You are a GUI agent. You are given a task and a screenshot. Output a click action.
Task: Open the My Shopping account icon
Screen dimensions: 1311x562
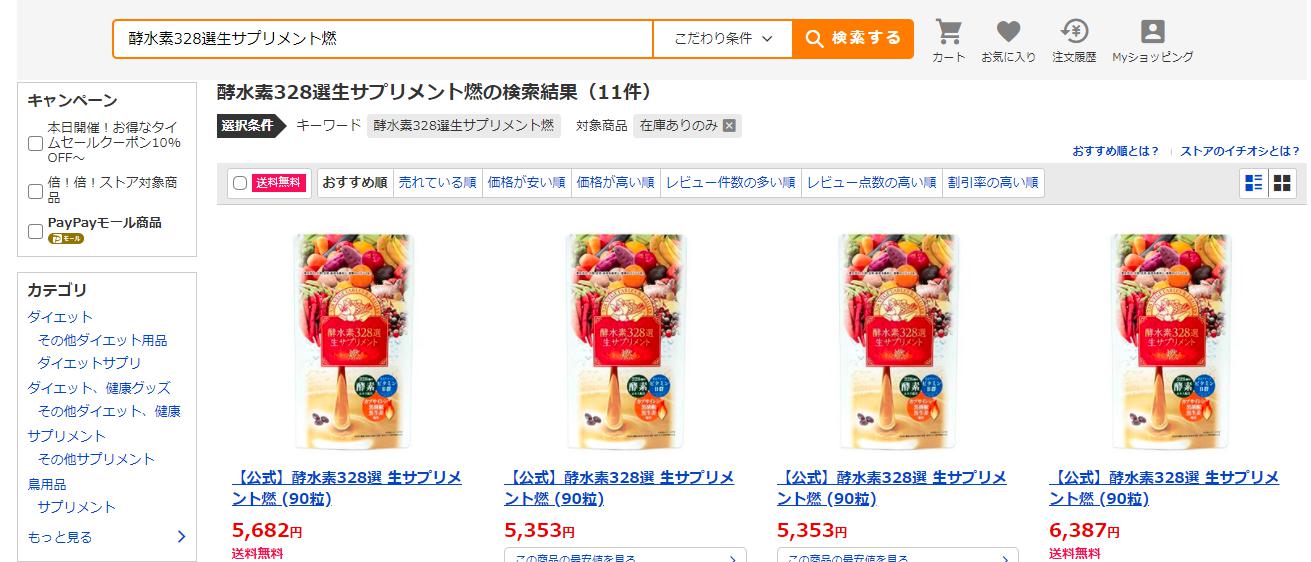[x=1152, y=32]
